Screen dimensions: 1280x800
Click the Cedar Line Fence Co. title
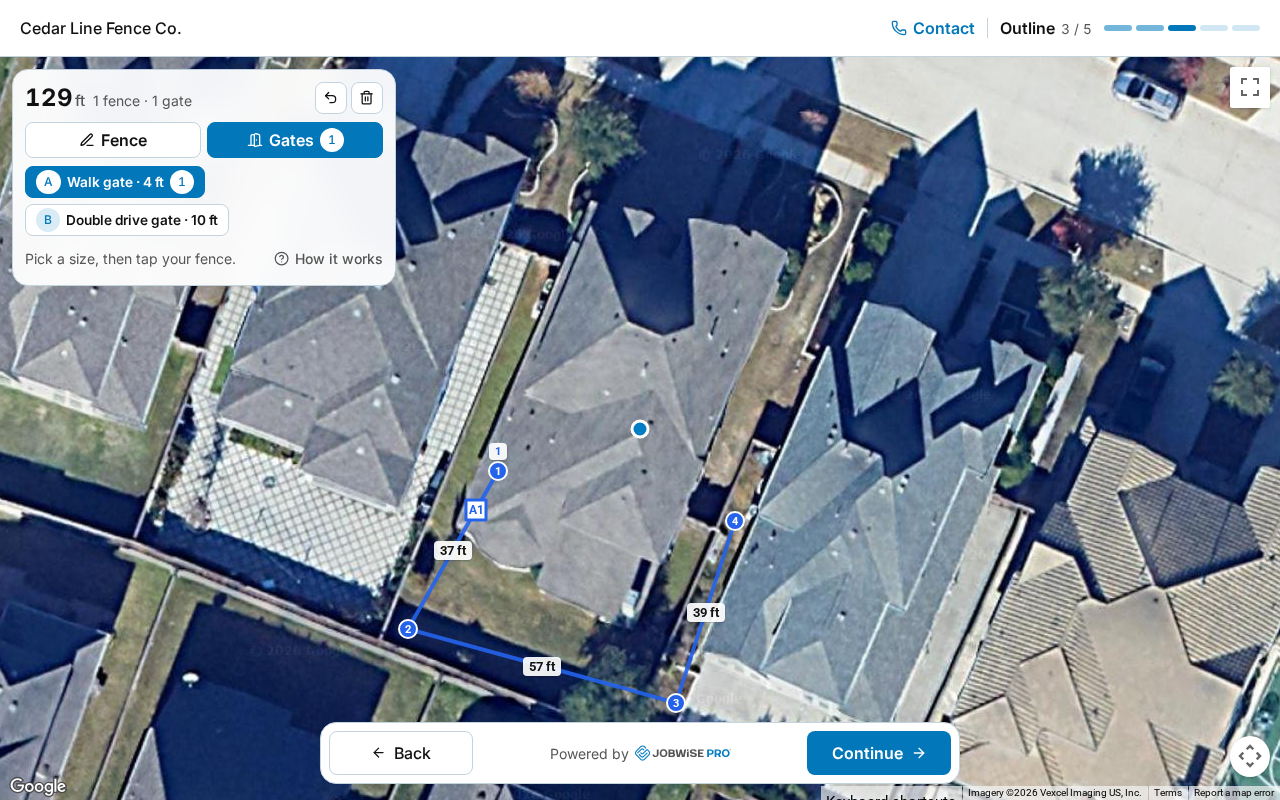(x=101, y=28)
